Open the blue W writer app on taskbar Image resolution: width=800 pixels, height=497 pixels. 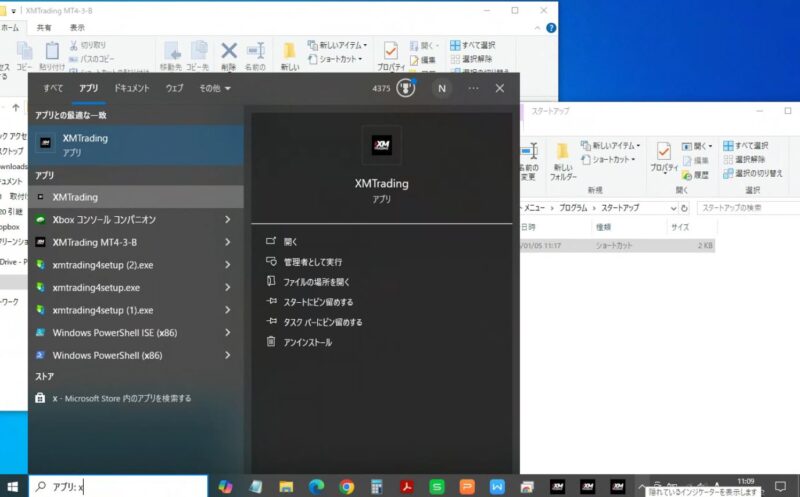coord(497,487)
